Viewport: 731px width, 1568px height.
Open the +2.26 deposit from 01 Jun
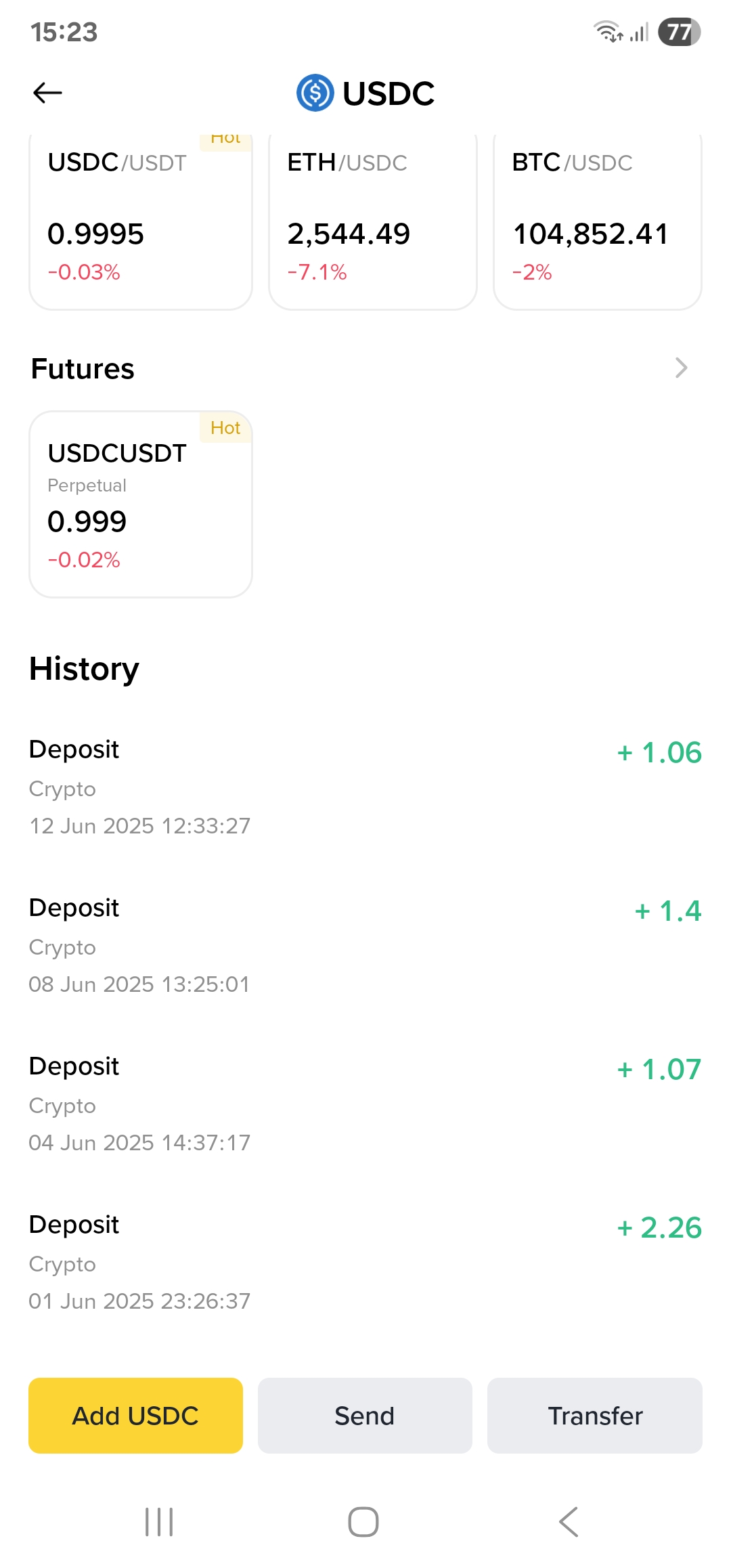click(x=365, y=1263)
